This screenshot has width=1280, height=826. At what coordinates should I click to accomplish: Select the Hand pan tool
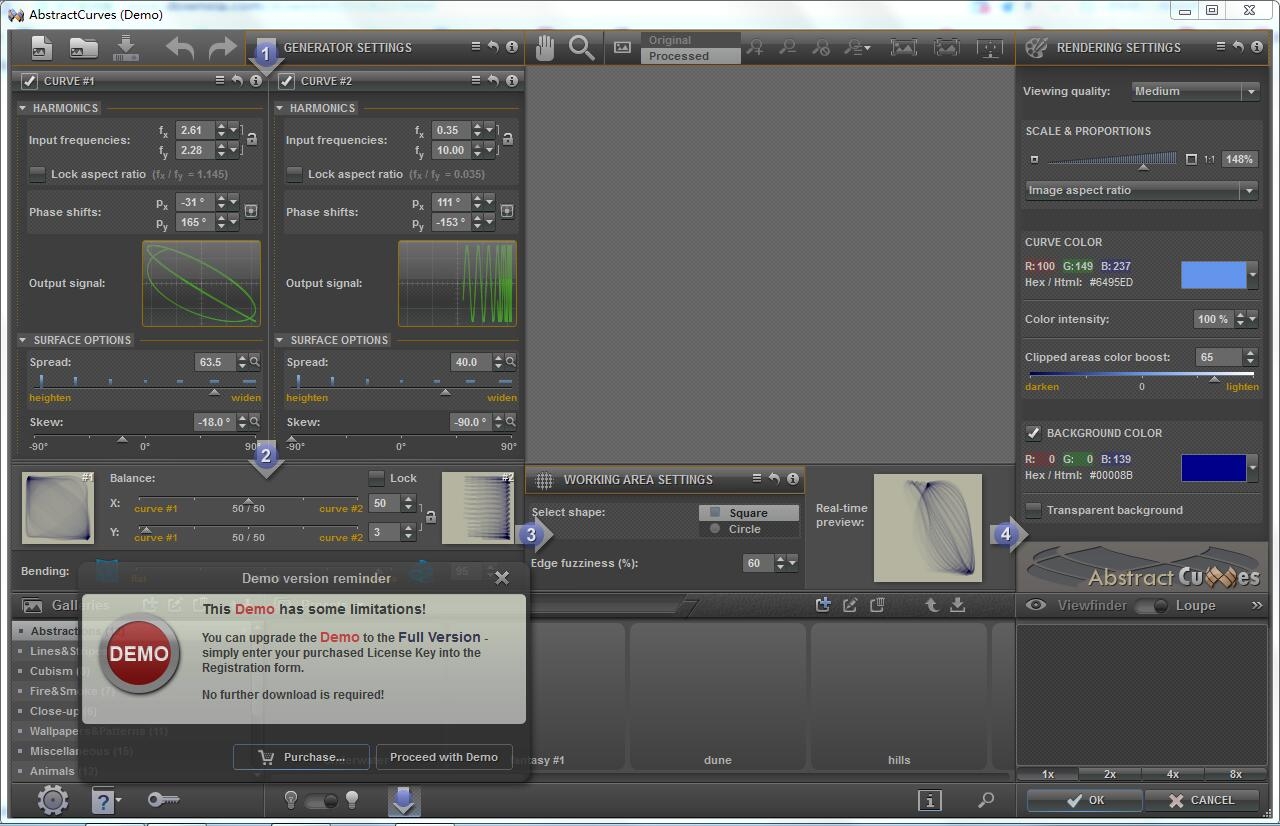[545, 47]
